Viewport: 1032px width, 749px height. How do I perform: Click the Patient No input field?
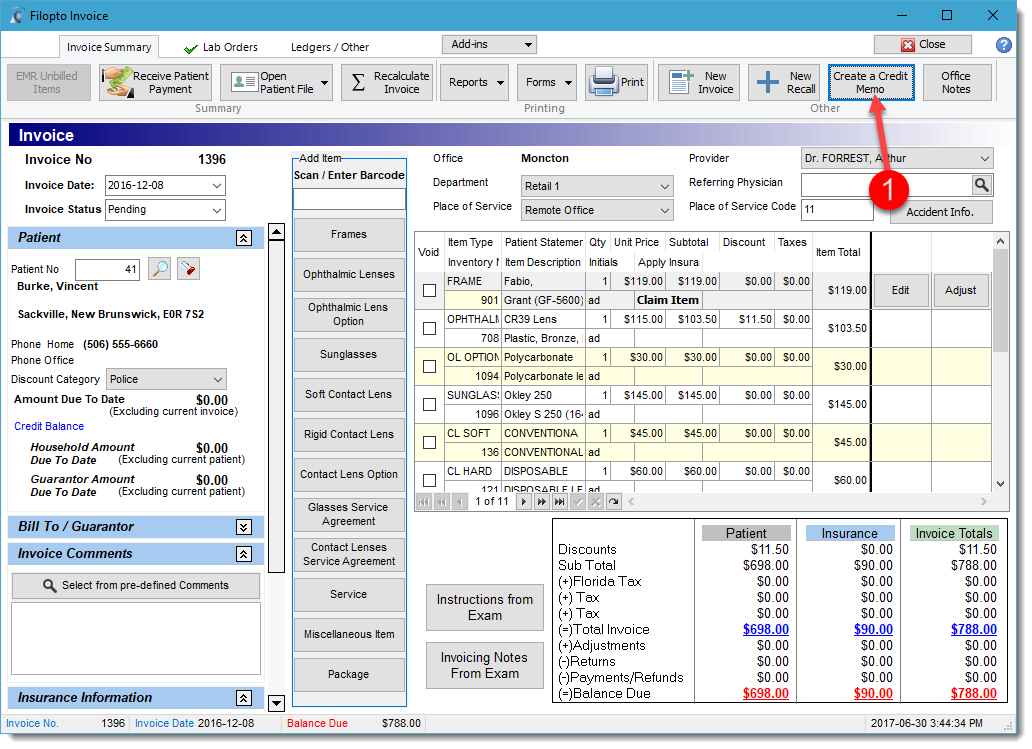pyautogui.click(x=107, y=269)
